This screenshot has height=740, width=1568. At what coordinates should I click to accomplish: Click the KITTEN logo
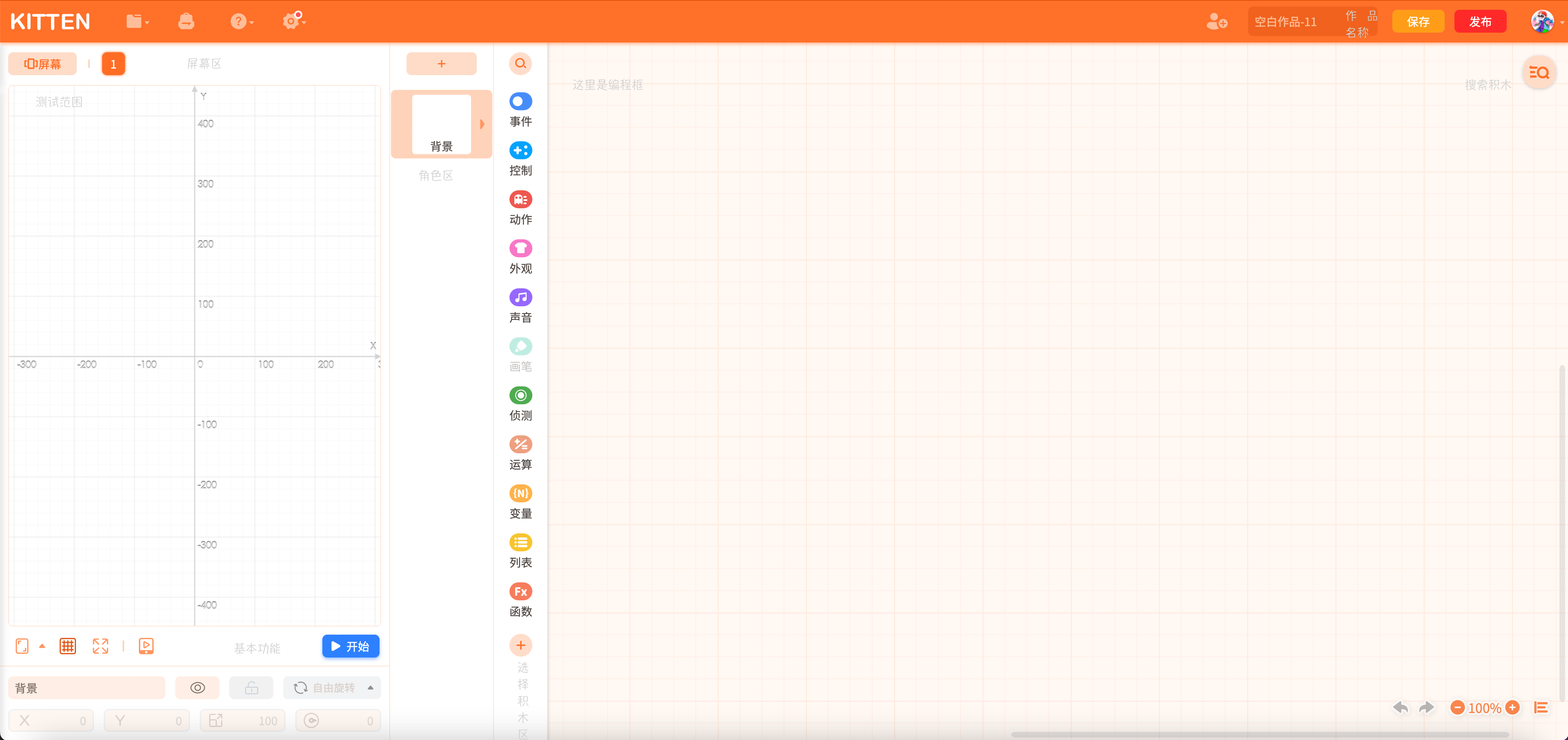point(51,22)
